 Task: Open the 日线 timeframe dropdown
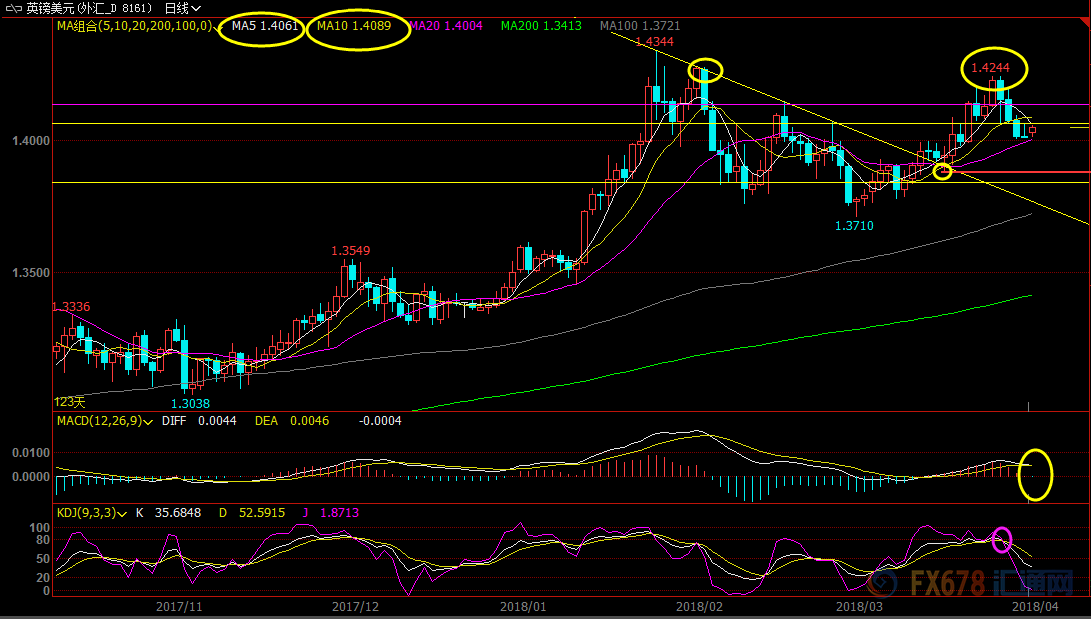(183, 8)
